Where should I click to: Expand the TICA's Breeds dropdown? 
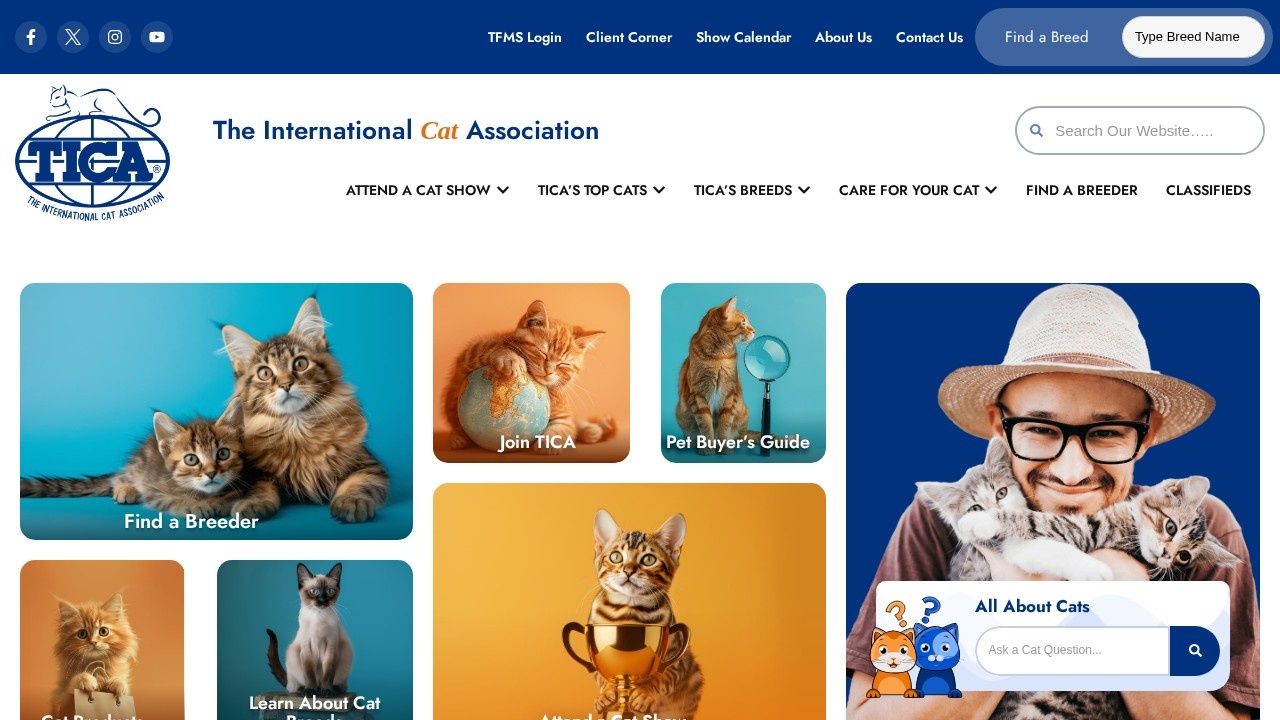click(752, 190)
